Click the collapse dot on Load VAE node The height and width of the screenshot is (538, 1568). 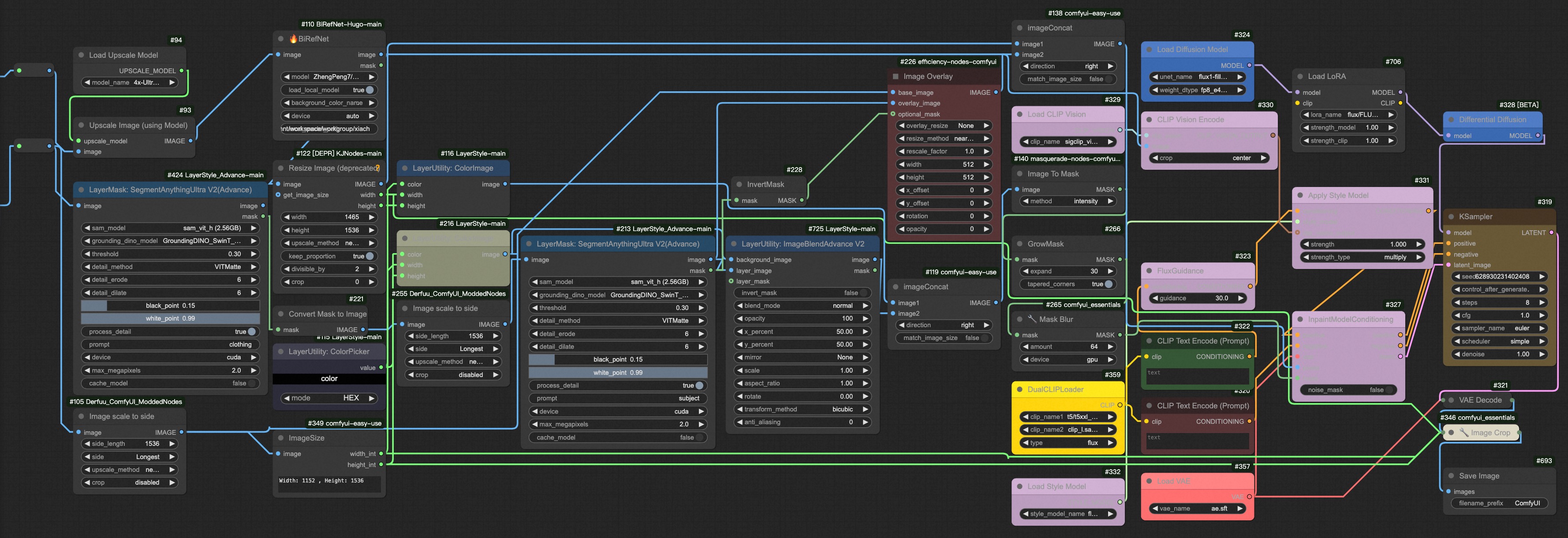pos(1149,482)
